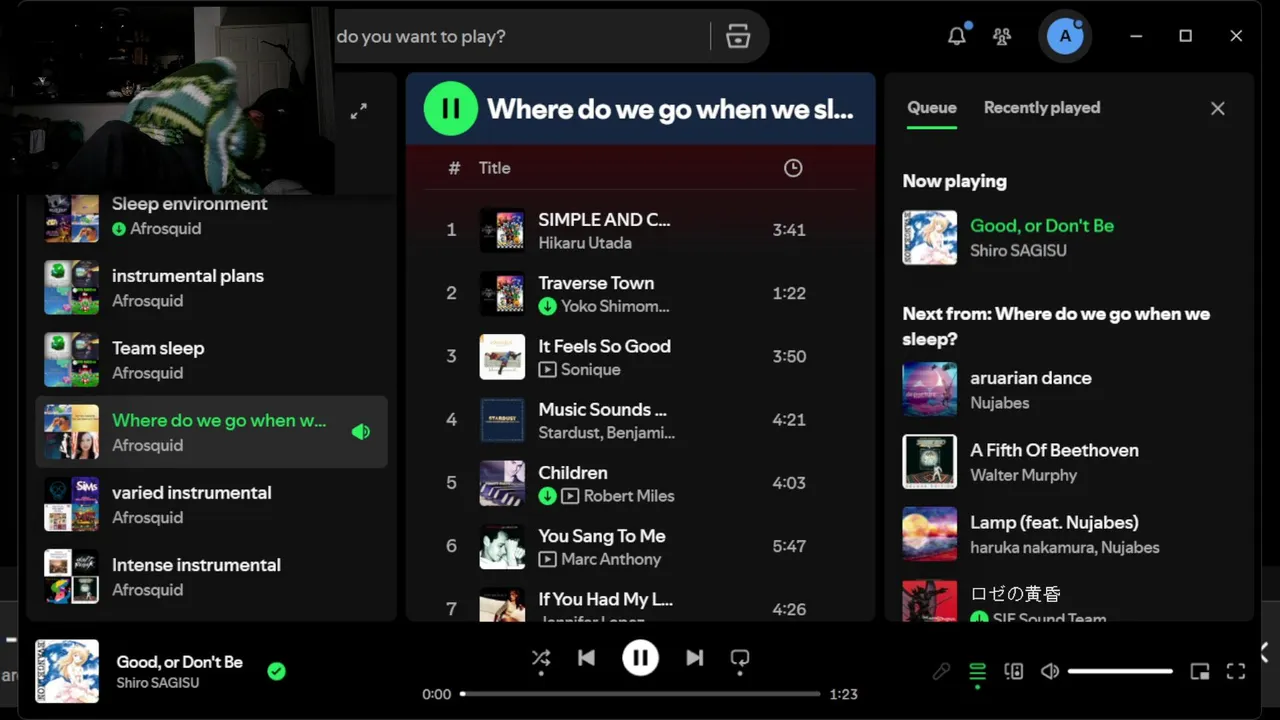Pause the playlist with the big green button

tap(451, 108)
